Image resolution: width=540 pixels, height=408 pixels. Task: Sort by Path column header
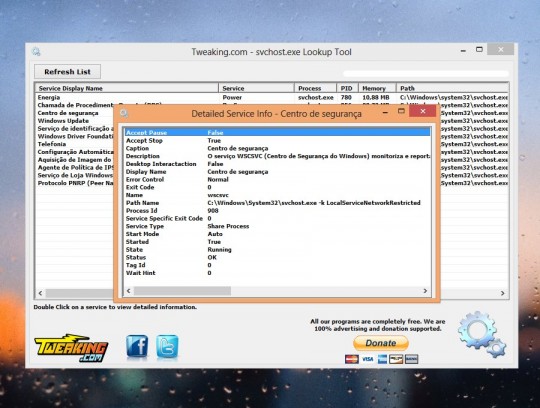coord(452,88)
